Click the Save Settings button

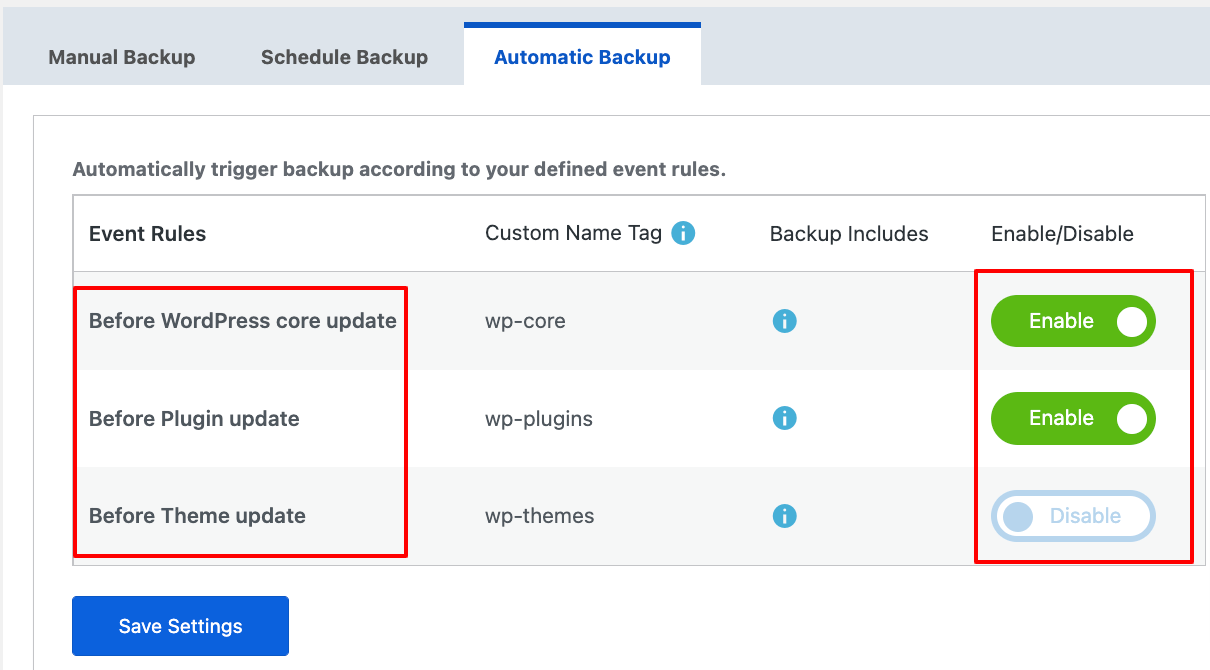(180, 625)
